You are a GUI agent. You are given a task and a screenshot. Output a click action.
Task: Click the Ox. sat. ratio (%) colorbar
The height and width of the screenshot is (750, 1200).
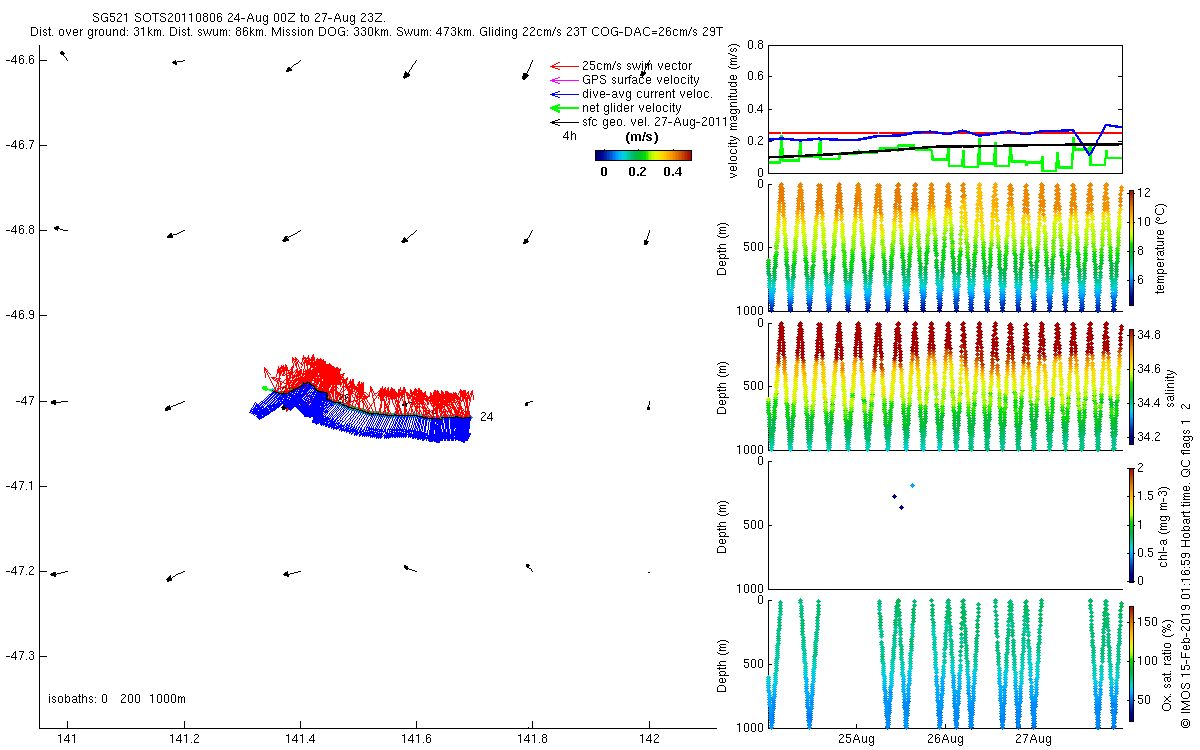(1131, 663)
